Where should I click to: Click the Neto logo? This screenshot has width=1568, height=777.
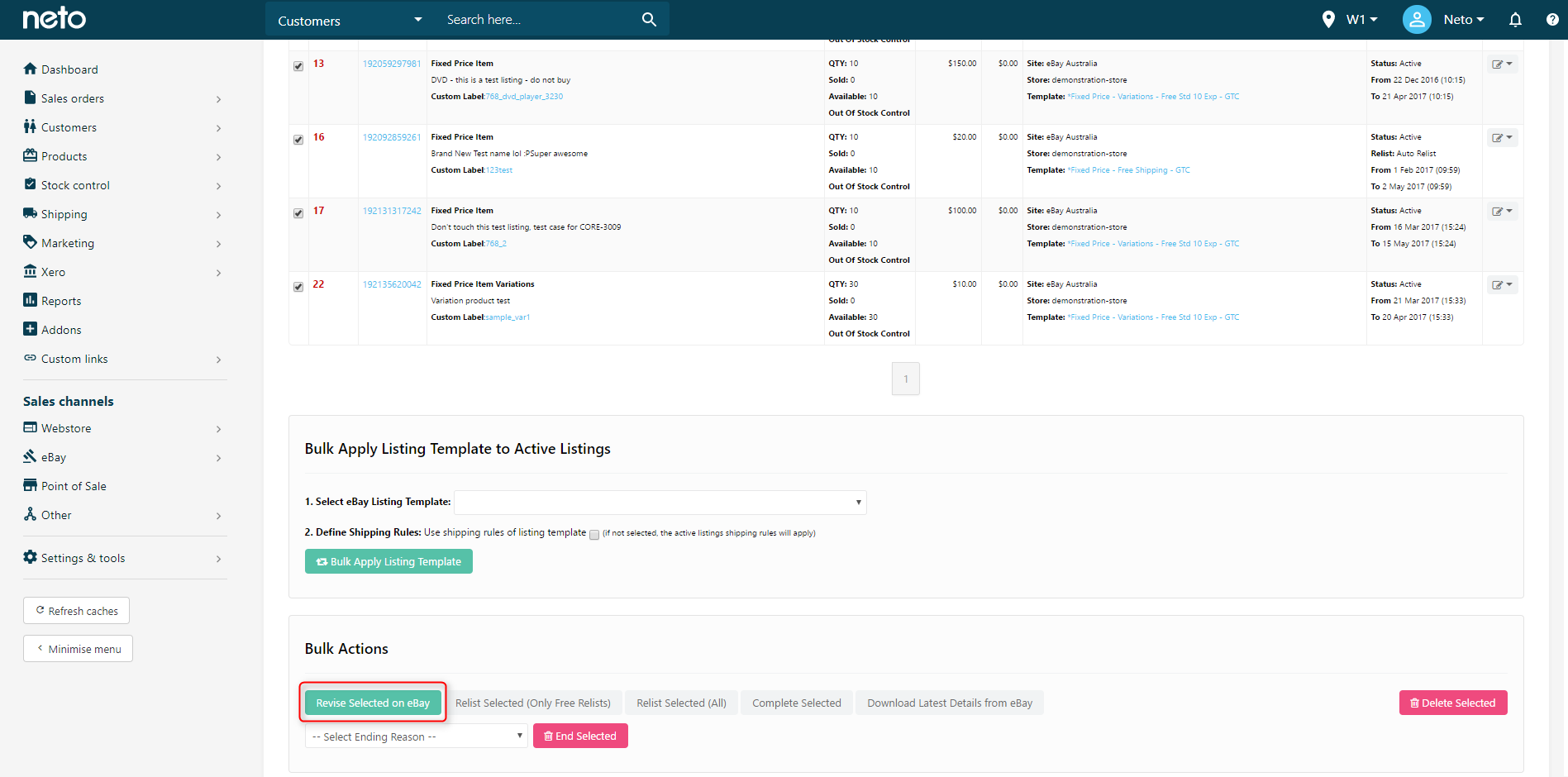(x=54, y=18)
